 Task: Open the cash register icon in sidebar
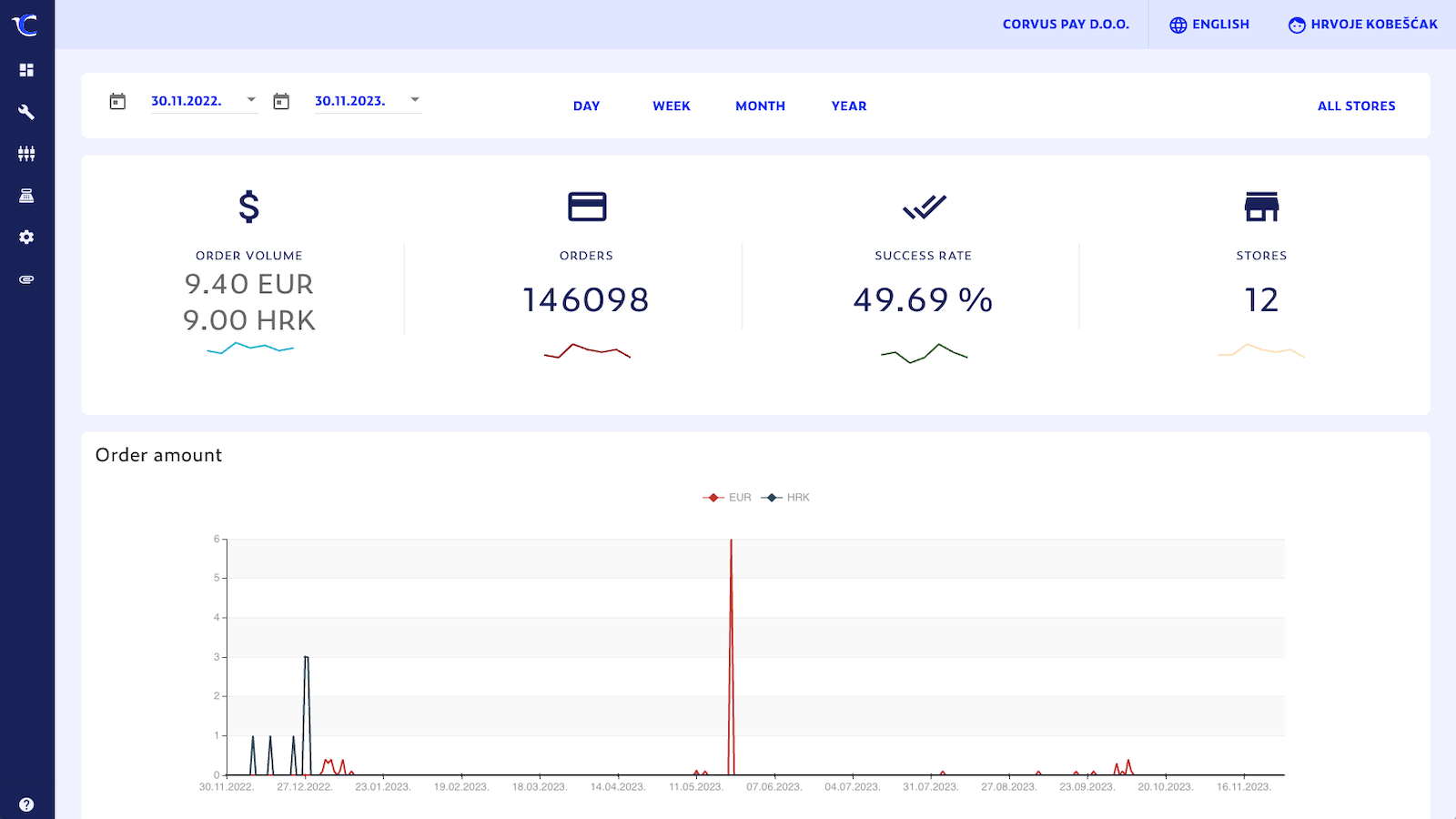[x=26, y=196]
